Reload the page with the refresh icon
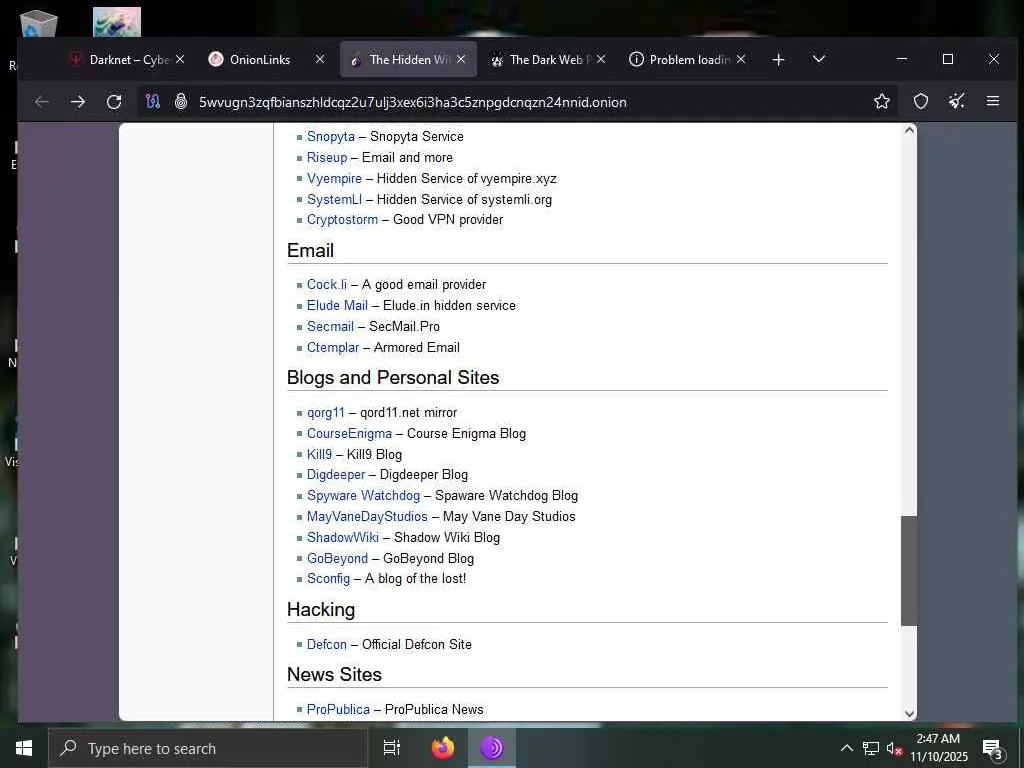Viewport: 1024px width, 768px height. tap(114, 102)
